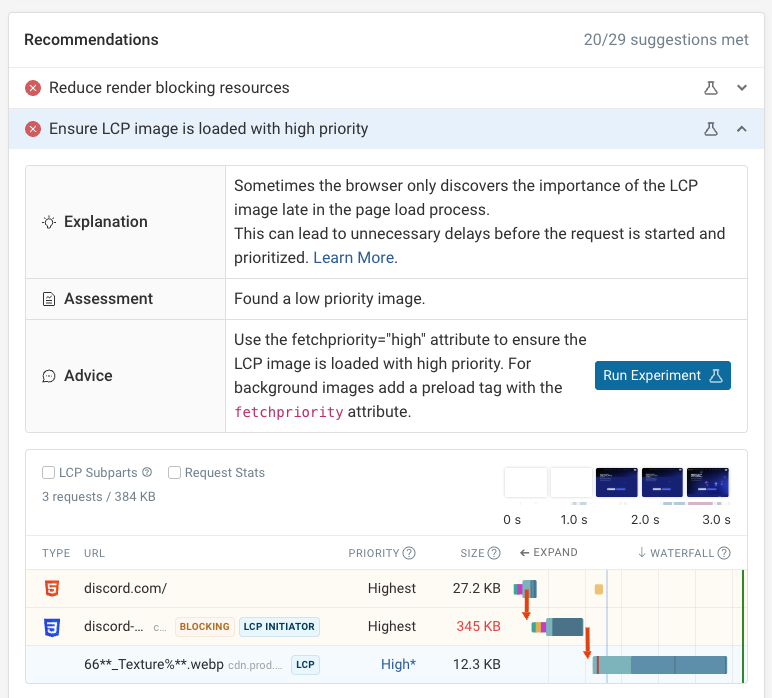Click the third filmstrip thumbnail near 2.0 s
Screen dimensions: 772x698
click(616, 482)
